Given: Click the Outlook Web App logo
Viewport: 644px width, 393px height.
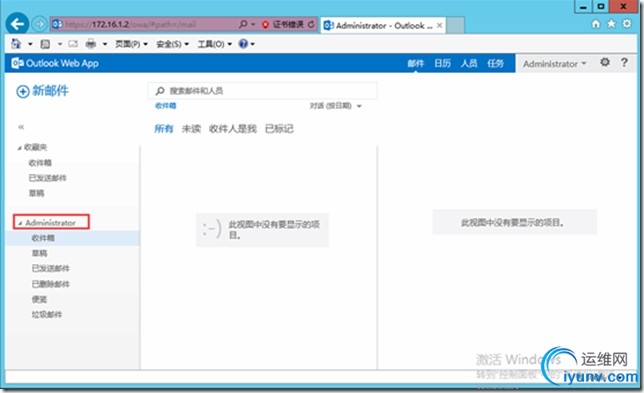Looking at the screenshot, I should pyautogui.click(x=55, y=63).
